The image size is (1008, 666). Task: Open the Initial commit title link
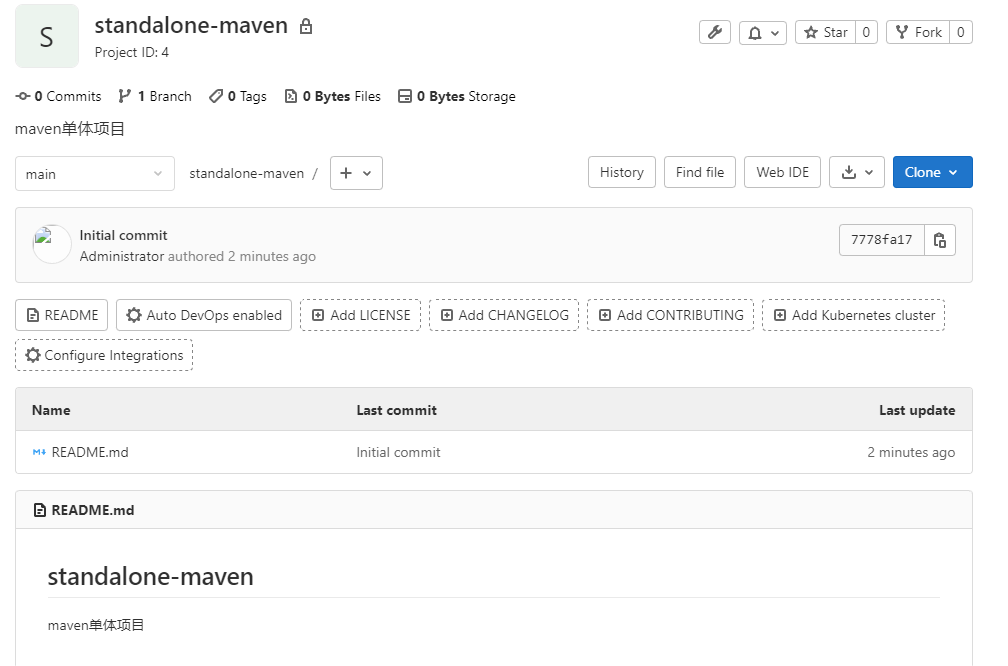coord(123,235)
